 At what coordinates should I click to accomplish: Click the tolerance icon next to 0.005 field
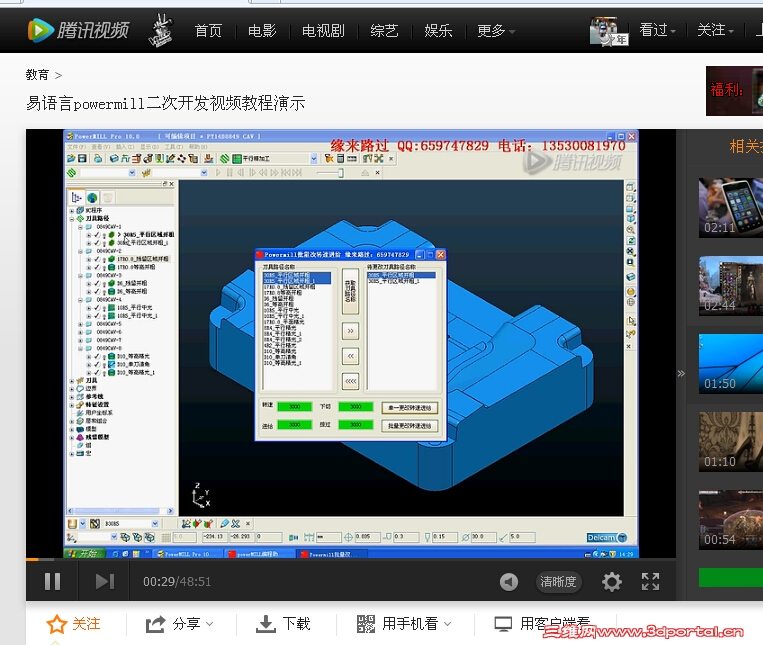[348, 538]
